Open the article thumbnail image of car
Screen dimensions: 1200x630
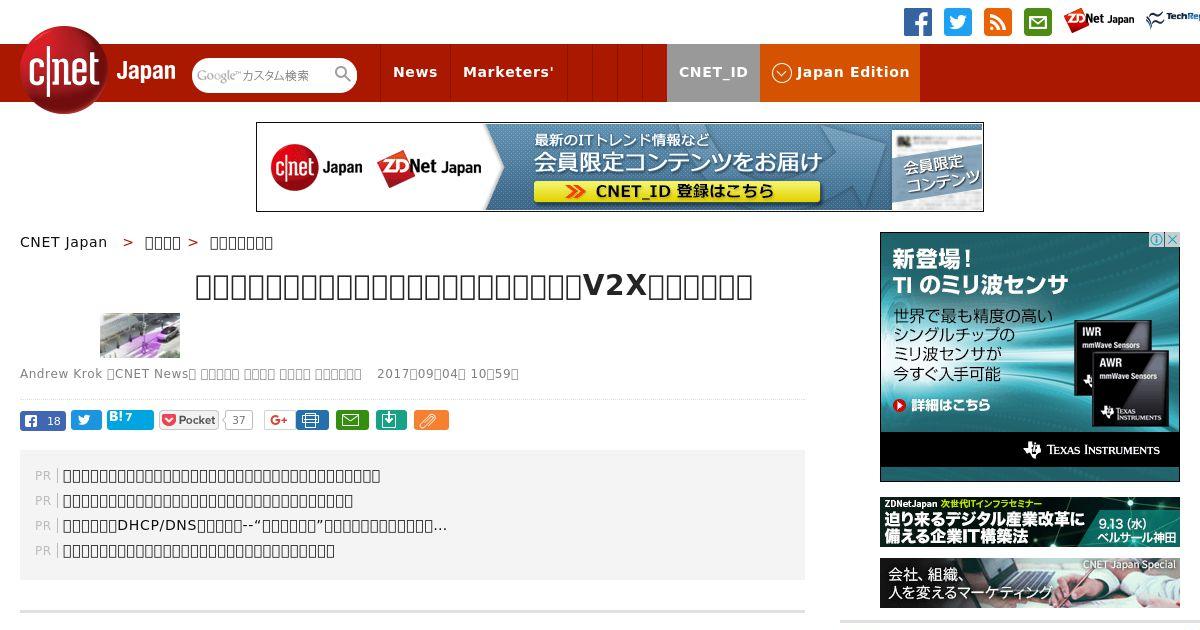pos(140,335)
